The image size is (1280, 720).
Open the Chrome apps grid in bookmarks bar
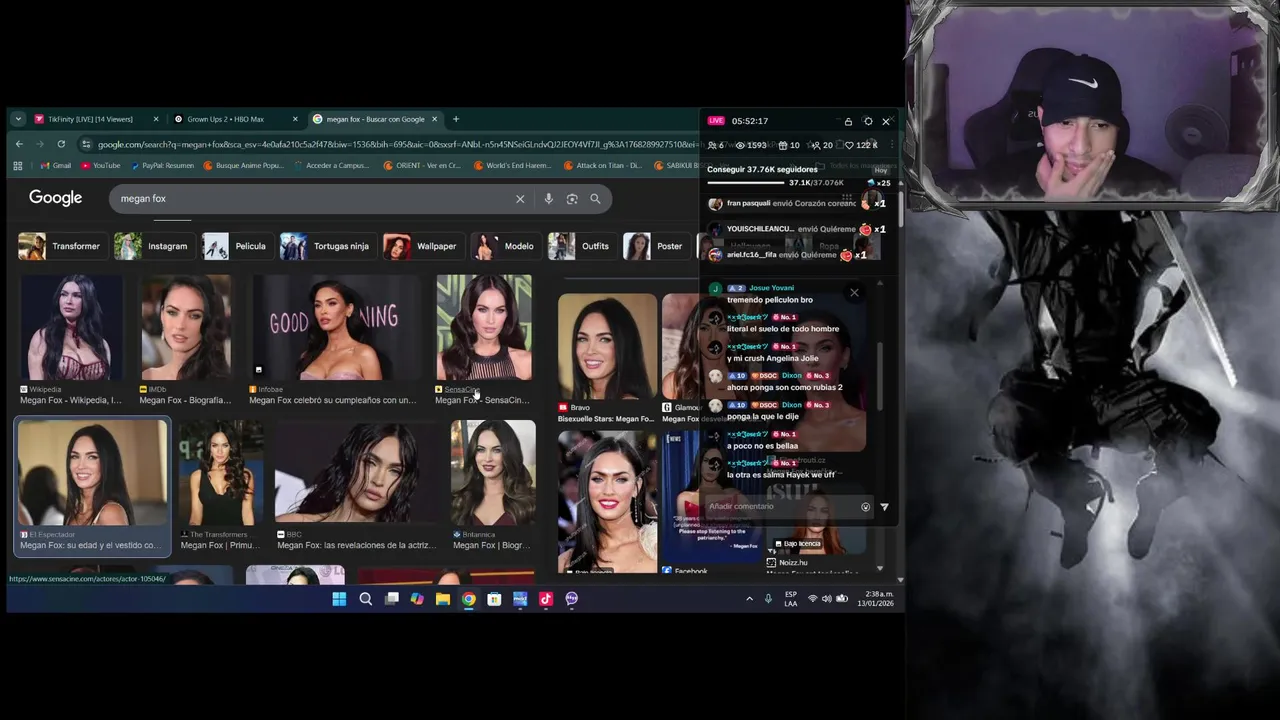[18, 165]
